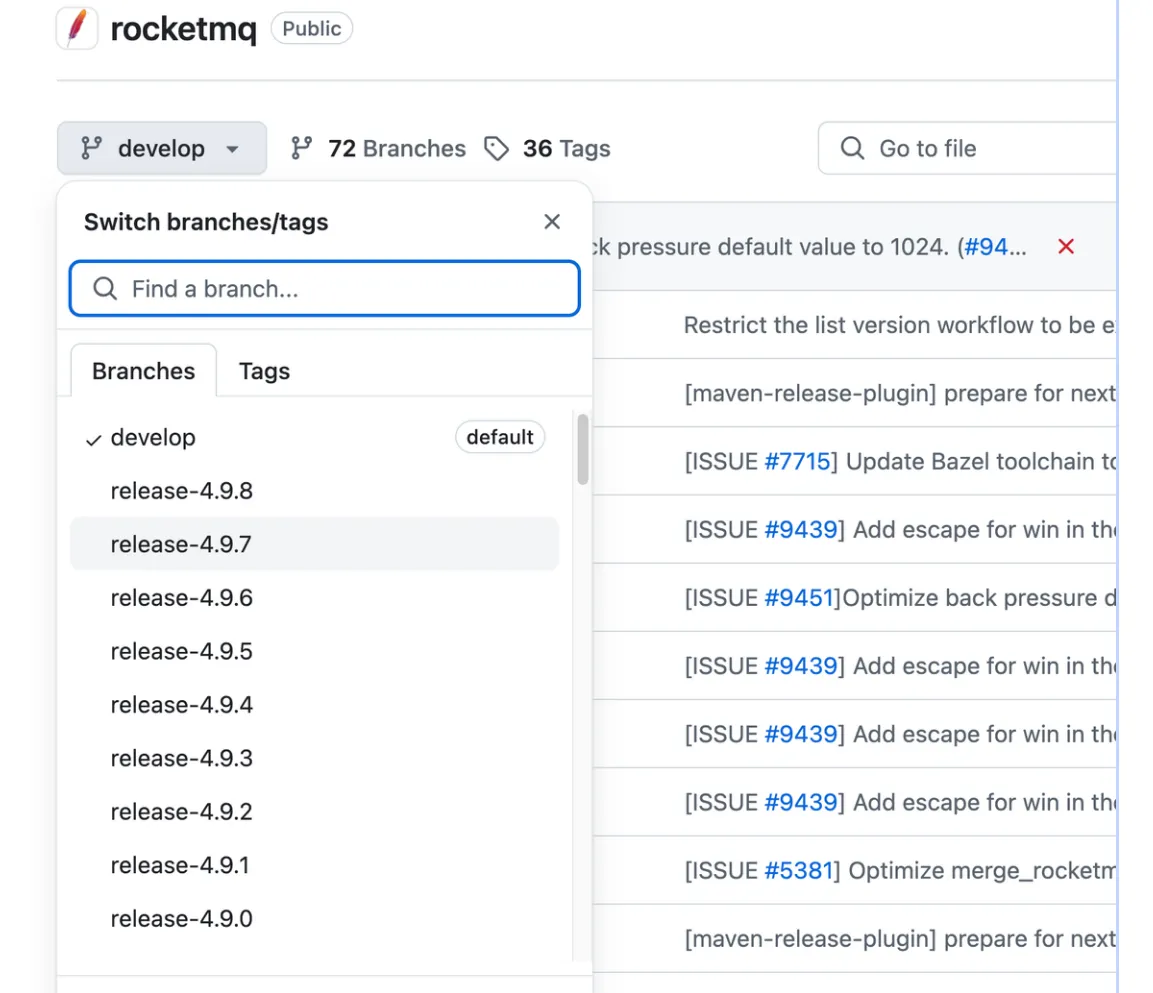Click the Find a branch search box
1153x993 pixels.
pyautogui.click(x=324, y=288)
